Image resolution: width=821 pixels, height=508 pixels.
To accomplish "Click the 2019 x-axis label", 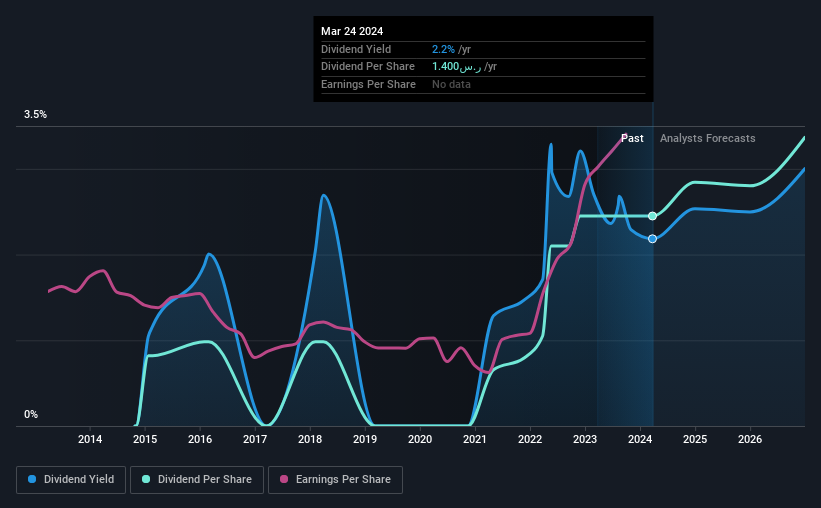I will pyautogui.click(x=365, y=439).
